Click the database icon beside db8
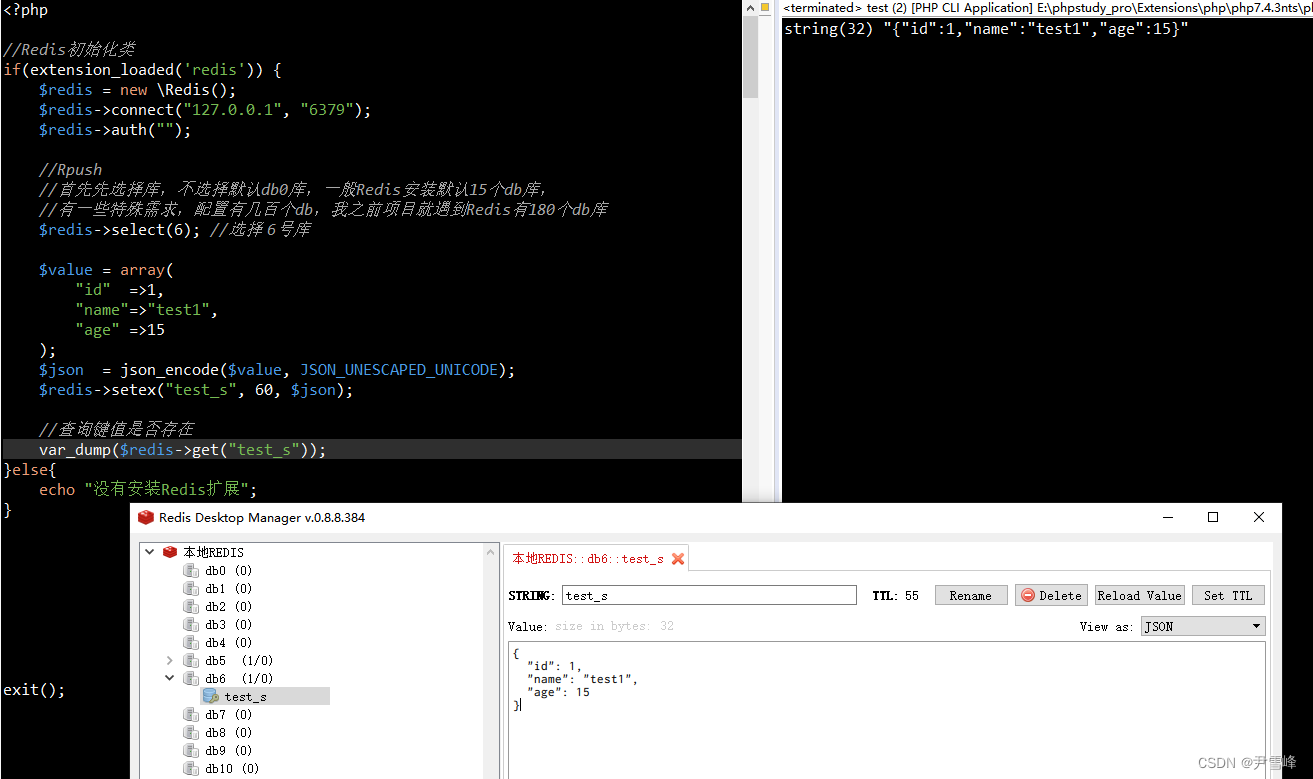The height and width of the screenshot is (779, 1313). (191, 732)
